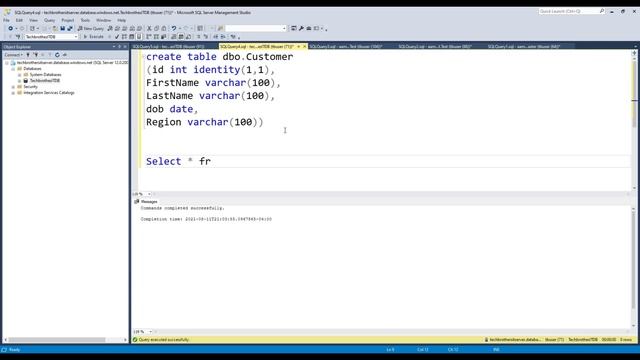The image size is (640, 360).
Task: Click the Cut icon in toolbar
Action: (x=149, y=28)
